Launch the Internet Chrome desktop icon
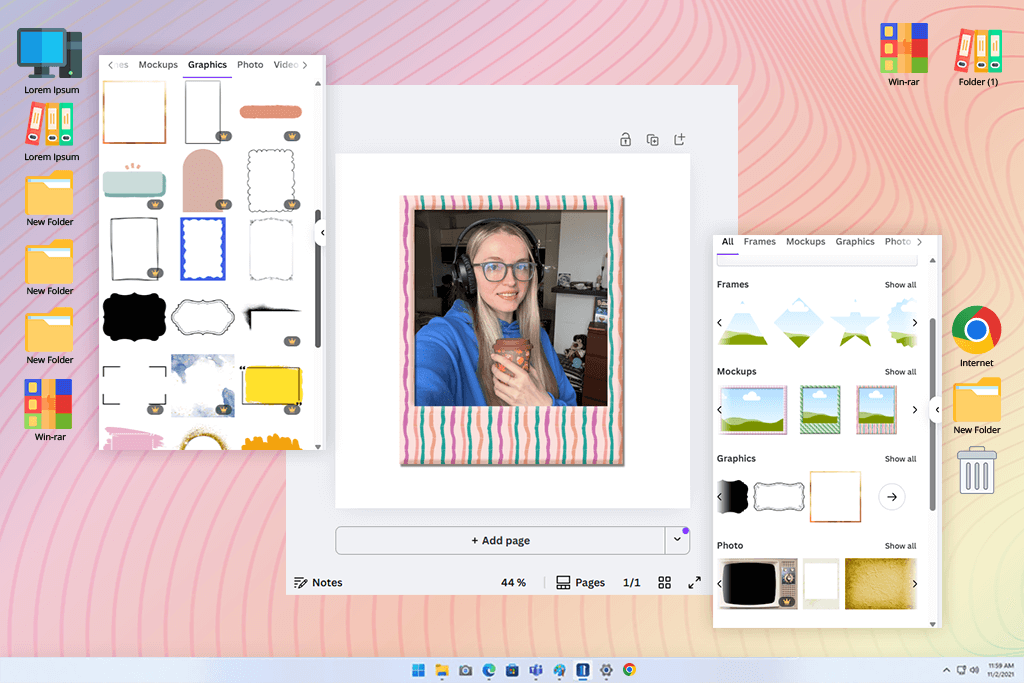The height and width of the screenshot is (683, 1024). tap(976, 336)
